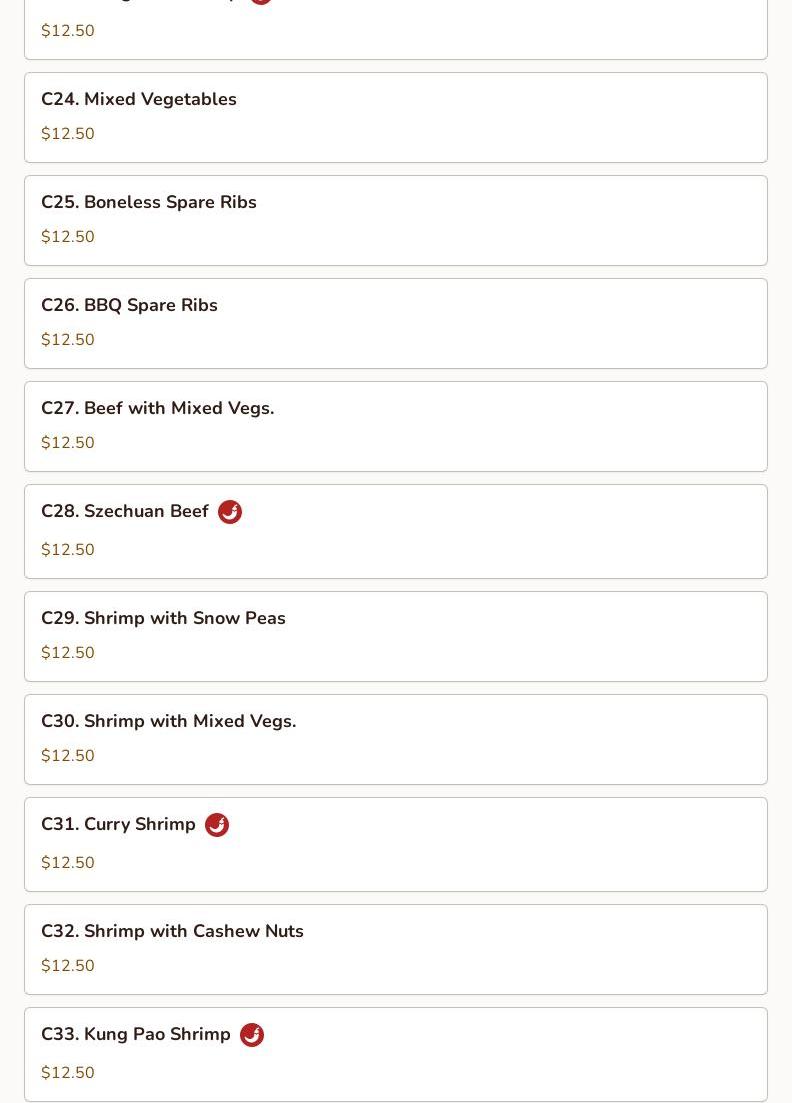Pick C30. Shrimp with Mixed Vegs.
Image resolution: width=792 pixels, height=1103 pixels.
[396, 740]
